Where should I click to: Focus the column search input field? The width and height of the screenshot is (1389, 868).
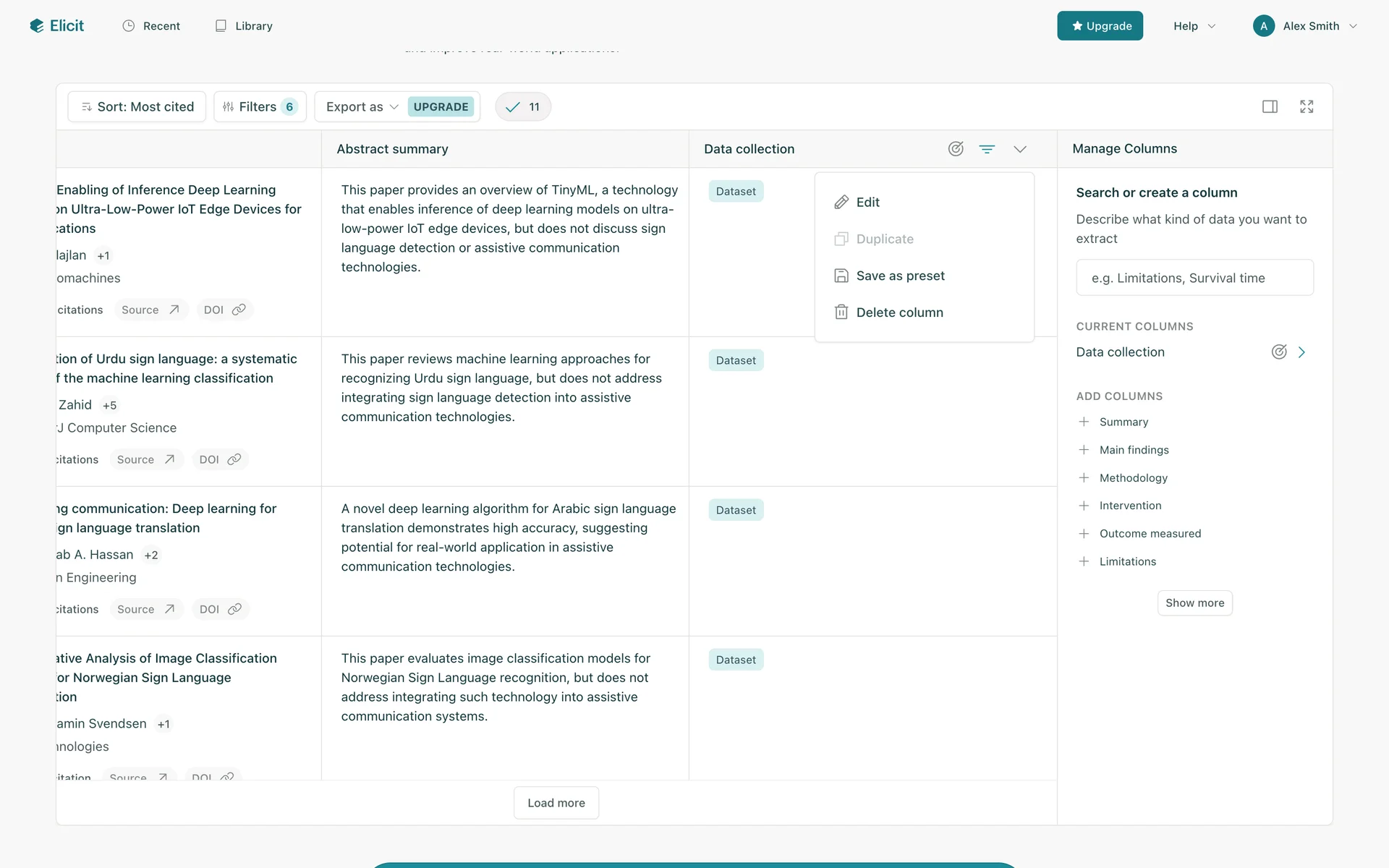coord(1194,278)
